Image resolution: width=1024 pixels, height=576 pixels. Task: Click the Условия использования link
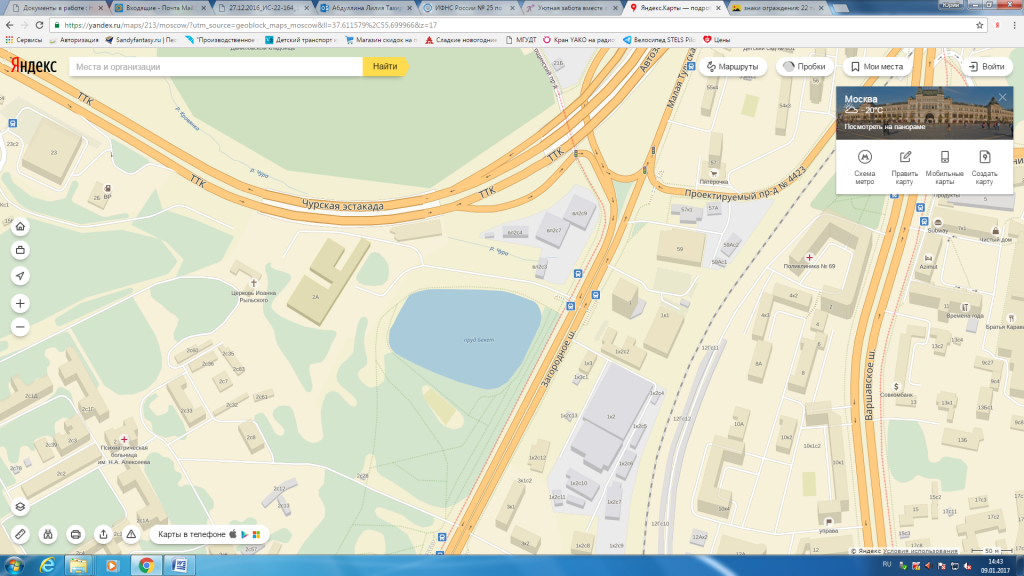coord(922,551)
